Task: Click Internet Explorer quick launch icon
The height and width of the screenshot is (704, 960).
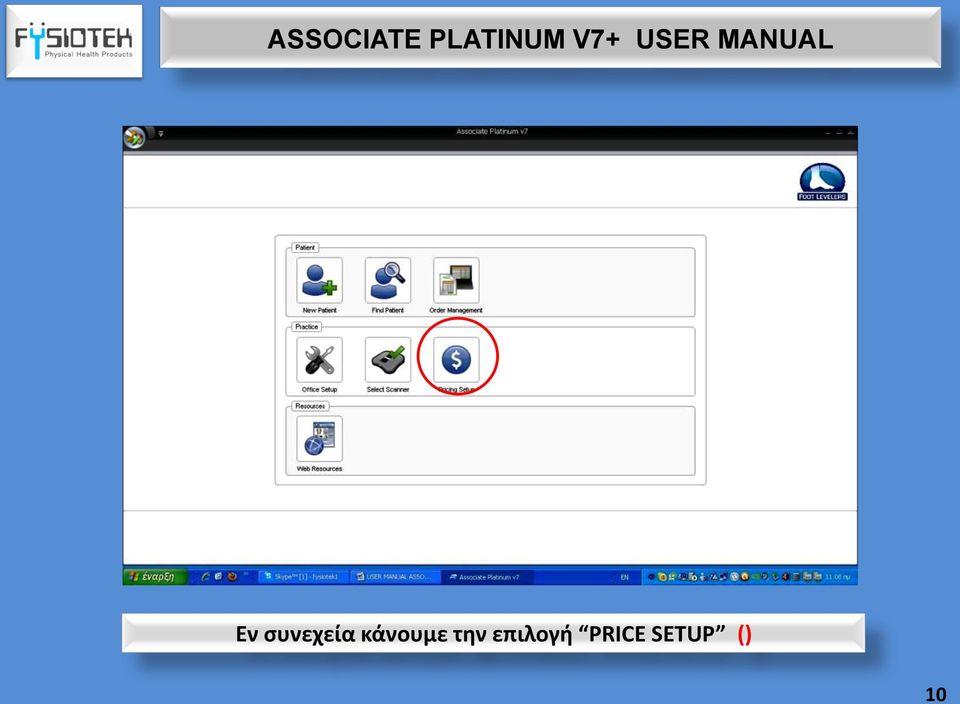Action: (206, 577)
